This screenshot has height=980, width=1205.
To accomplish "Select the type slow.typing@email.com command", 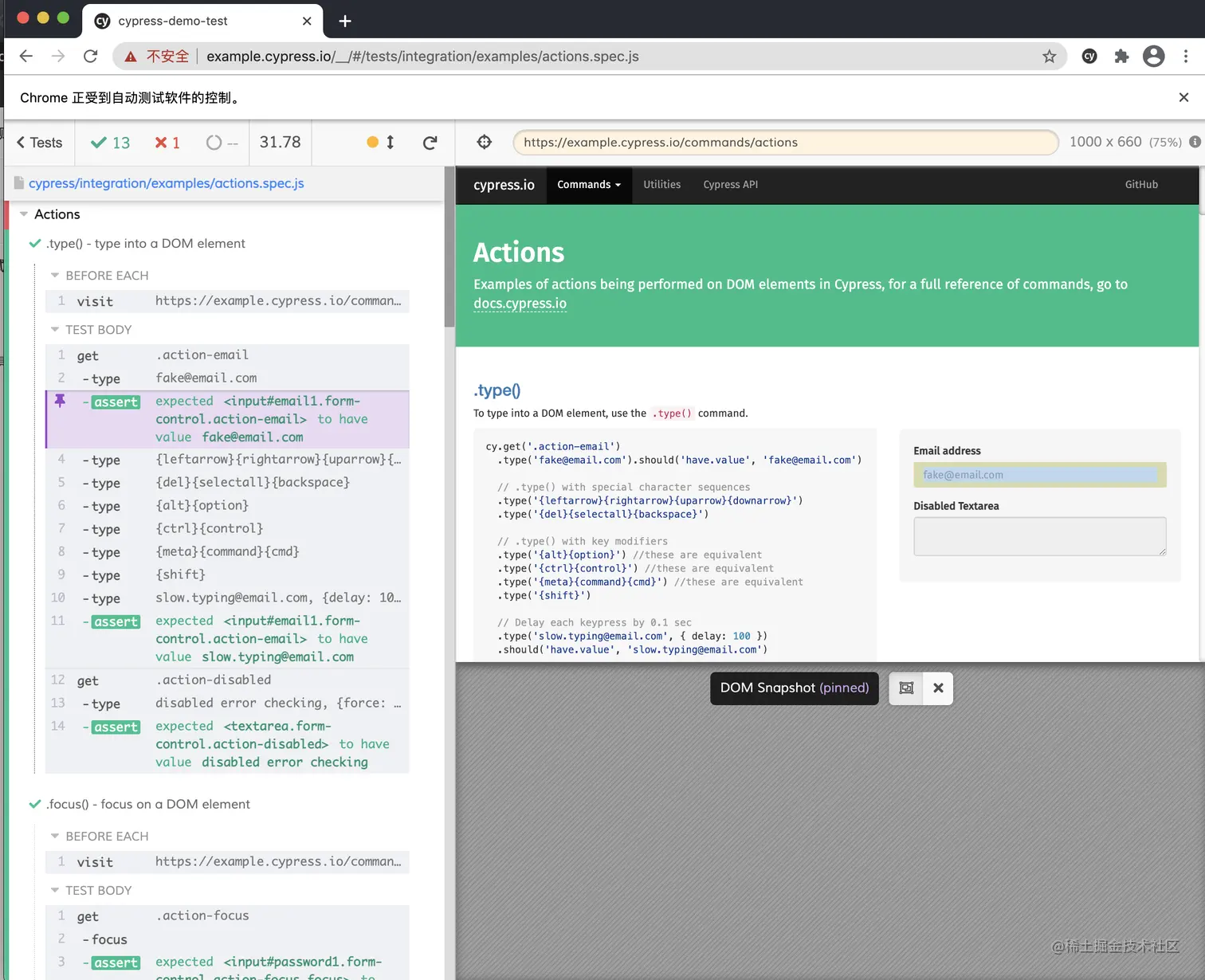I will 227,598.
